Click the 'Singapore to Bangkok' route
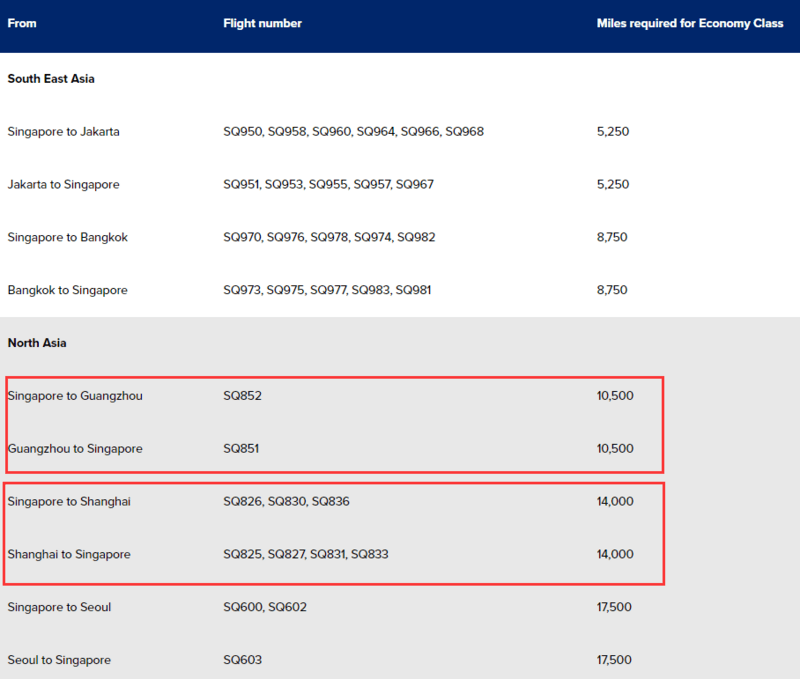The width and height of the screenshot is (800, 679). (67, 237)
